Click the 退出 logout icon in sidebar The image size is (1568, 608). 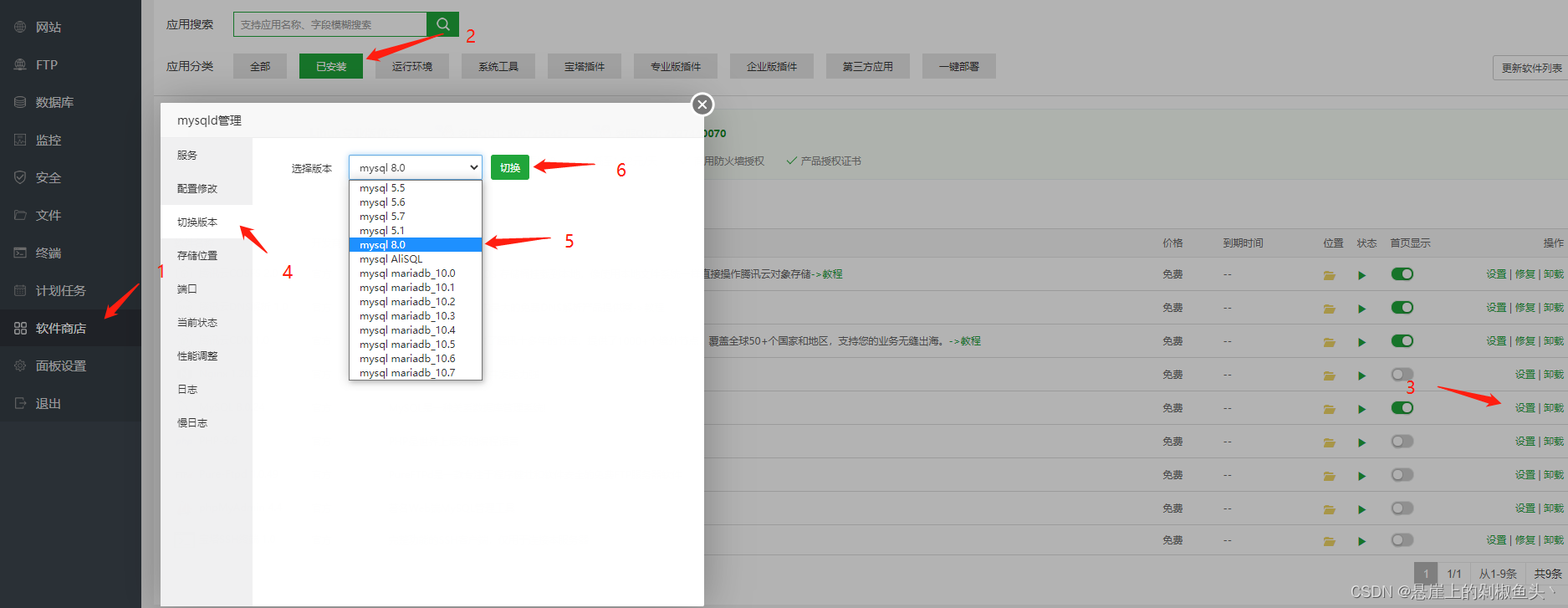(x=20, y=403)
